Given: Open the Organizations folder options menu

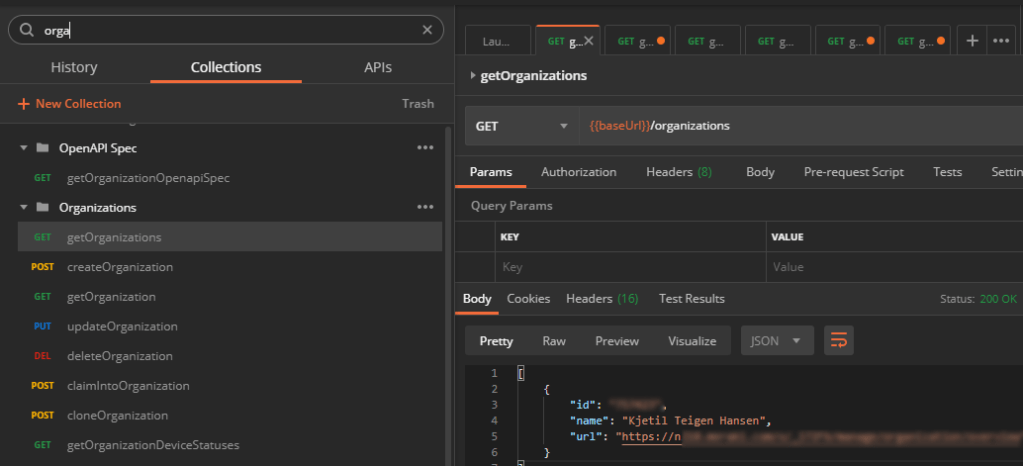Looking at the screenshot, I should tap(424, 208).
